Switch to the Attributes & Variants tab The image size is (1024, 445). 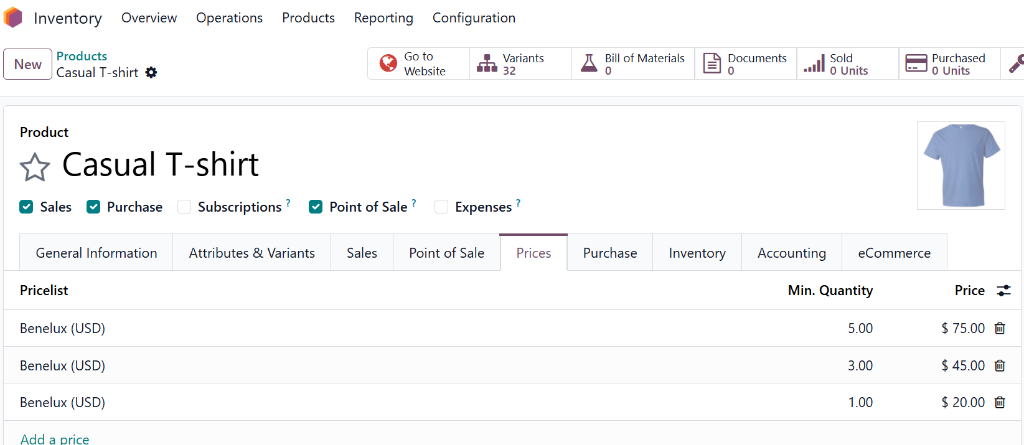251,253
